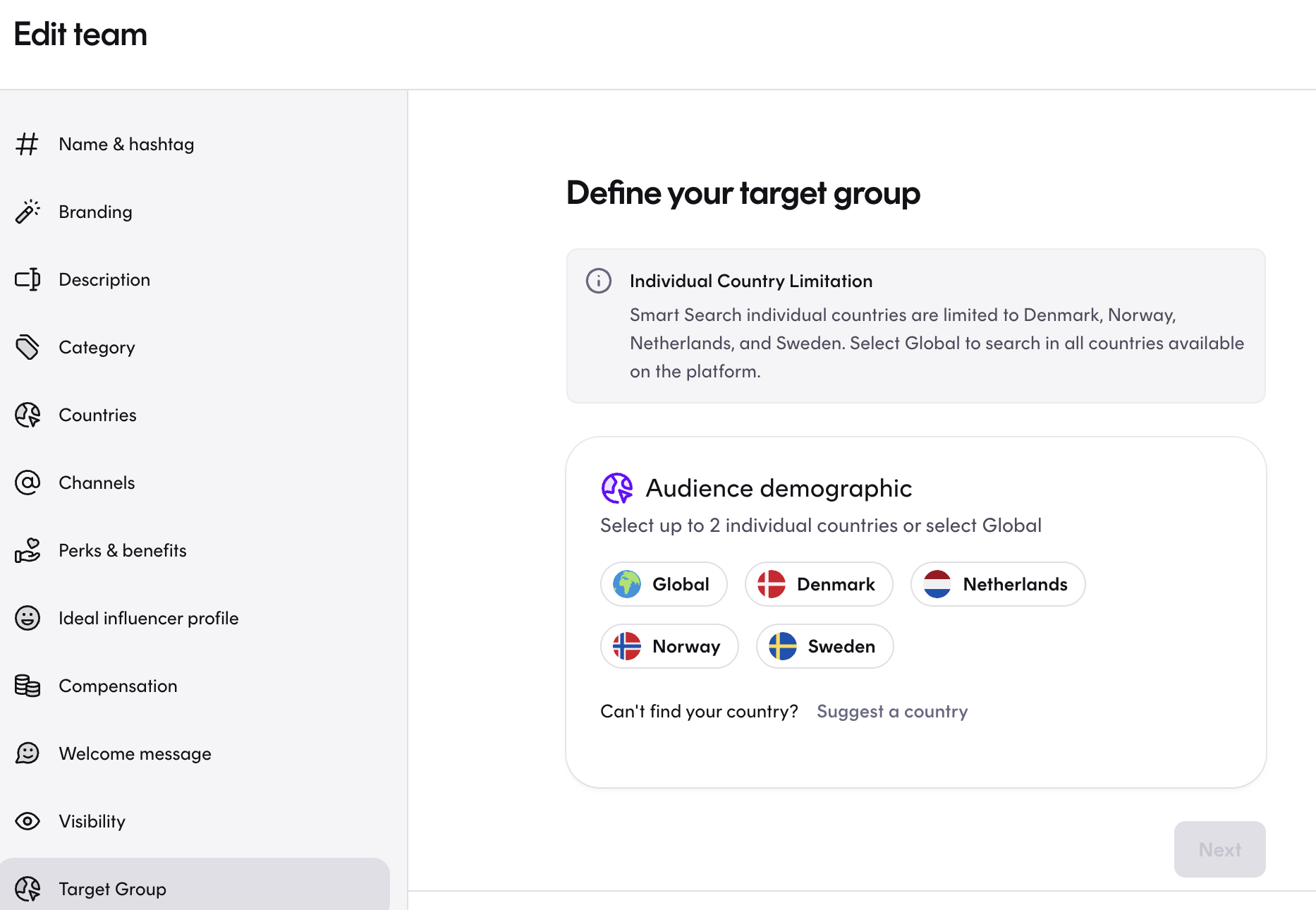This screenshot has height=910, width=1316.
Task: Toggle the Netherlands country chip
Action: [997, 584]
